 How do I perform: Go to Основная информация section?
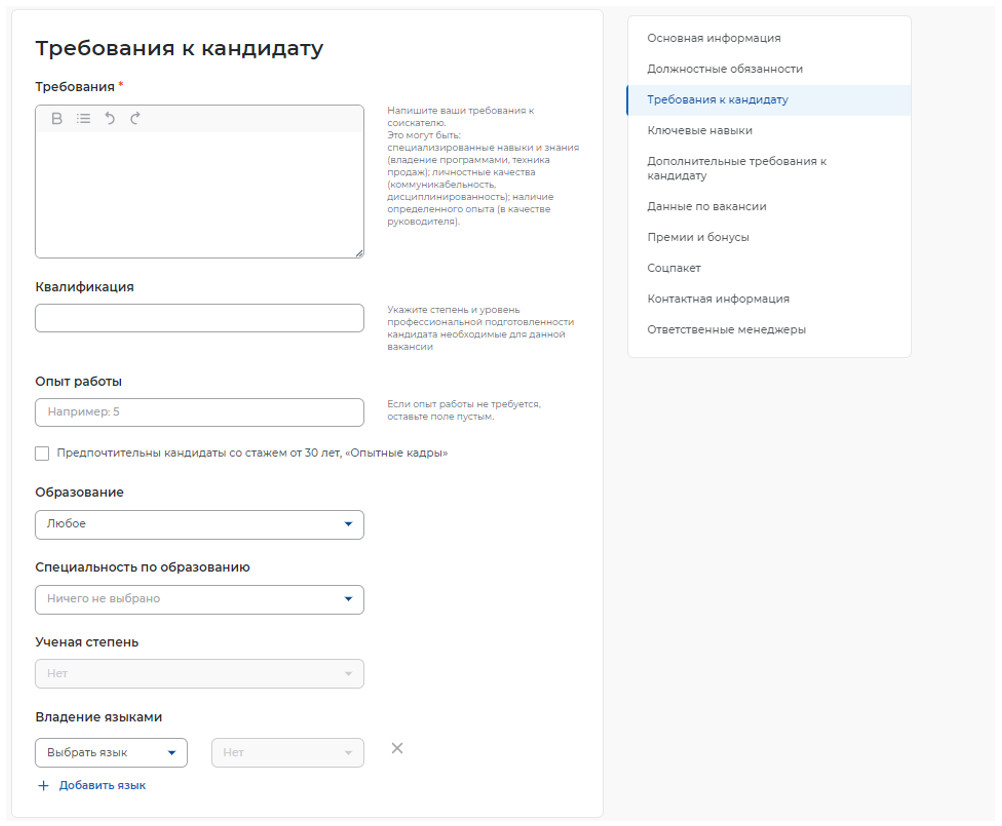pyautogui.click(x=713, y=38)
